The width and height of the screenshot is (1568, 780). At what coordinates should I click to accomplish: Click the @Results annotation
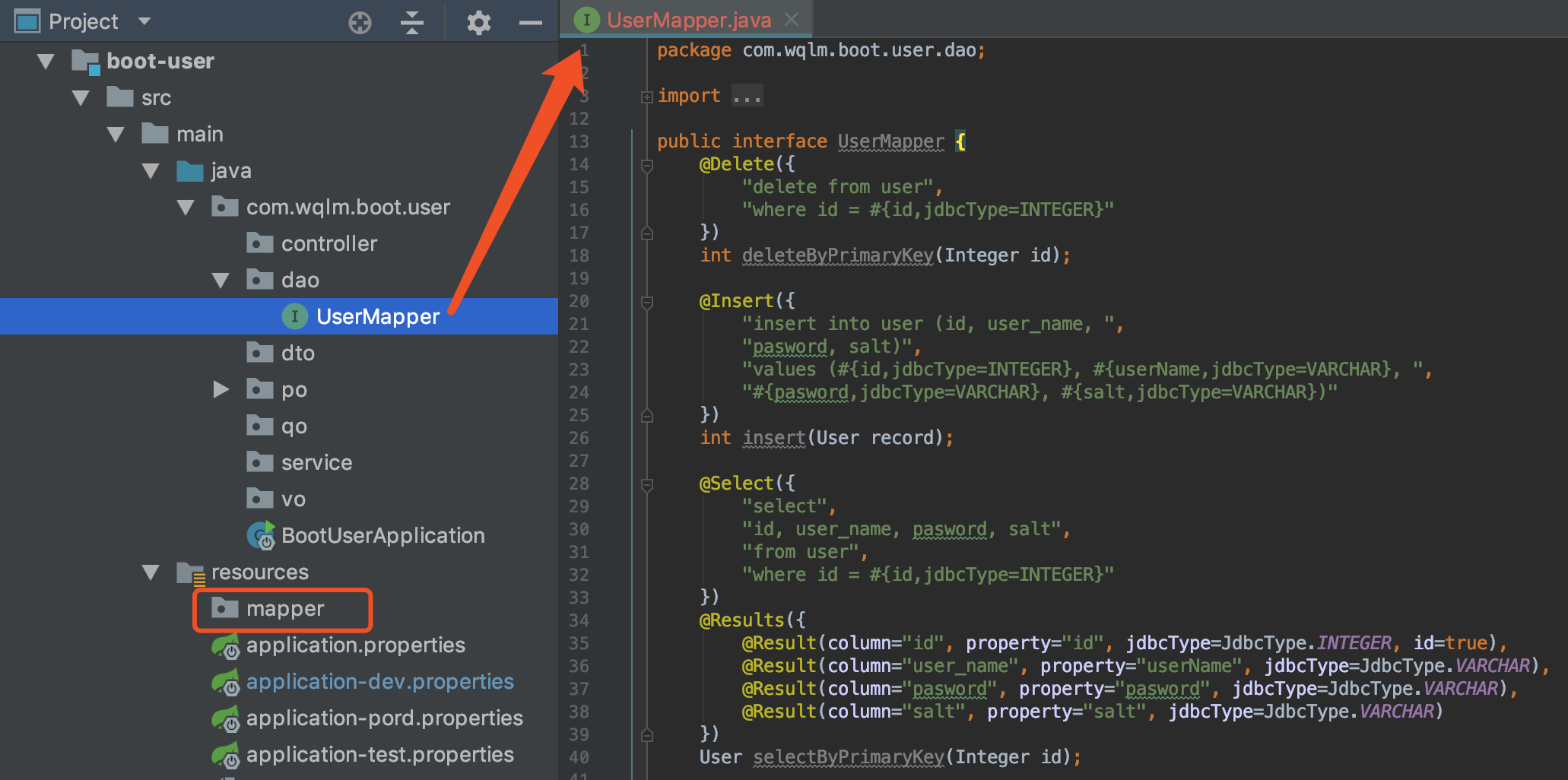[x=741, y=620]
